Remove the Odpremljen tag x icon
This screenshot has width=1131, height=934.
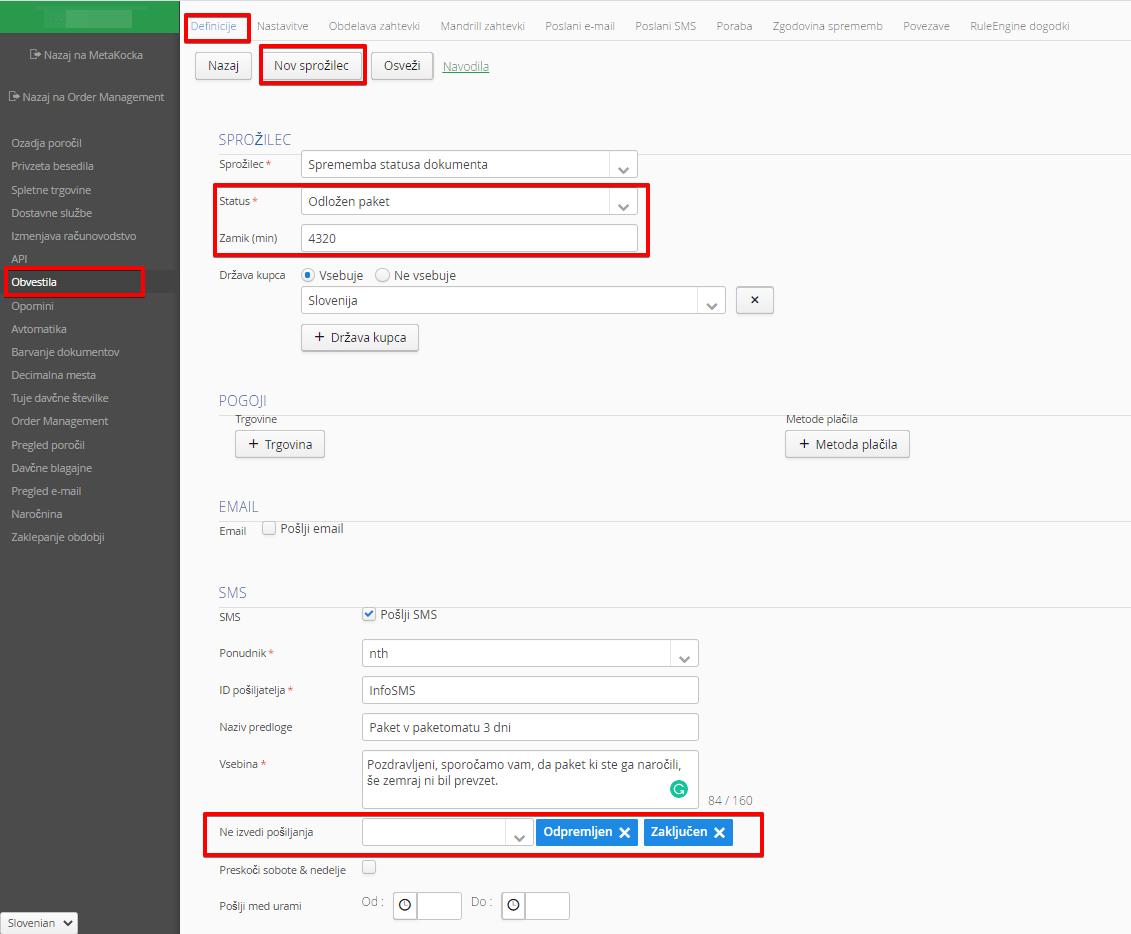pyautogui.click(x=625, y=832)
